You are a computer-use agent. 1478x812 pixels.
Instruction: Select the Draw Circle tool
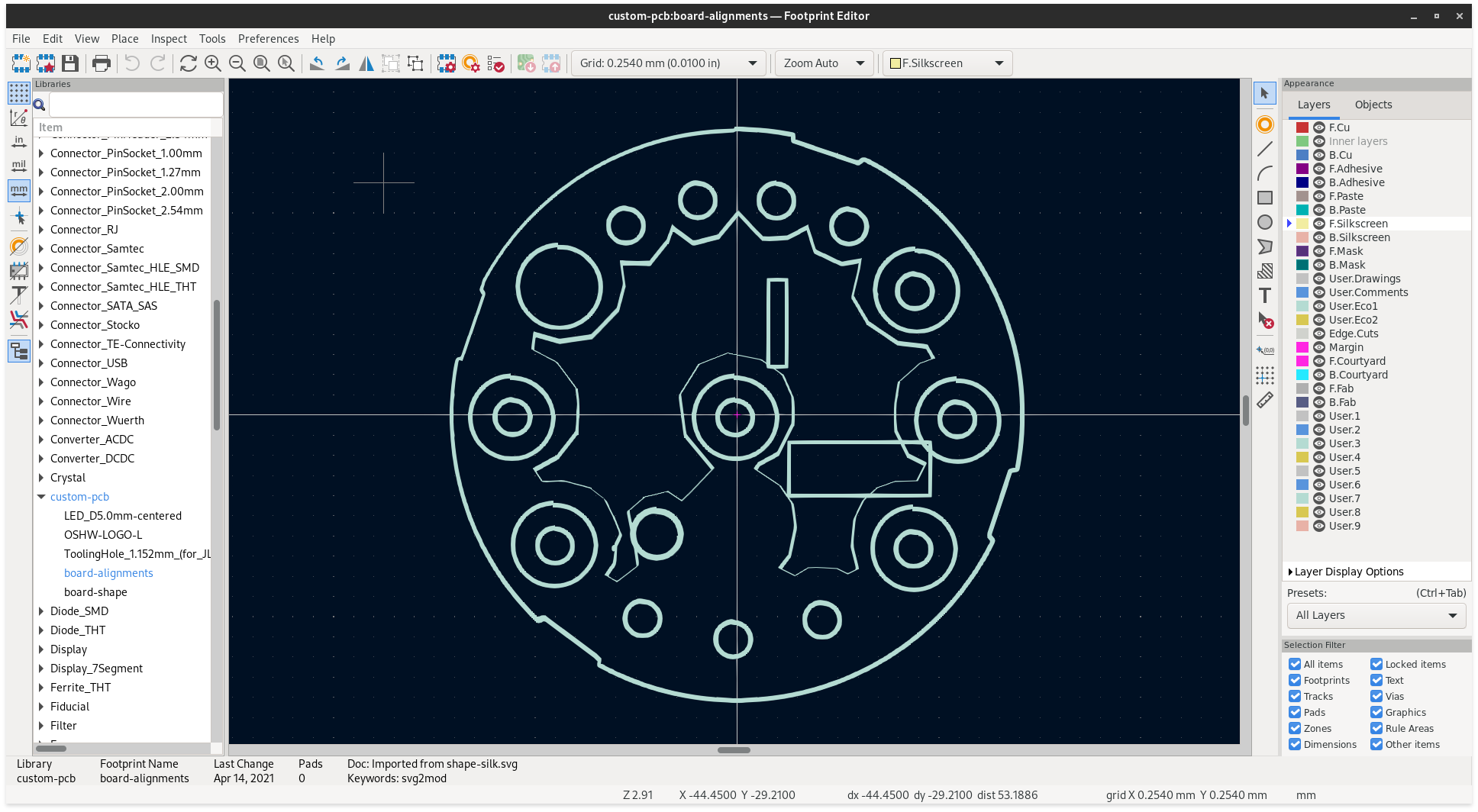[x=1265, y=222]
